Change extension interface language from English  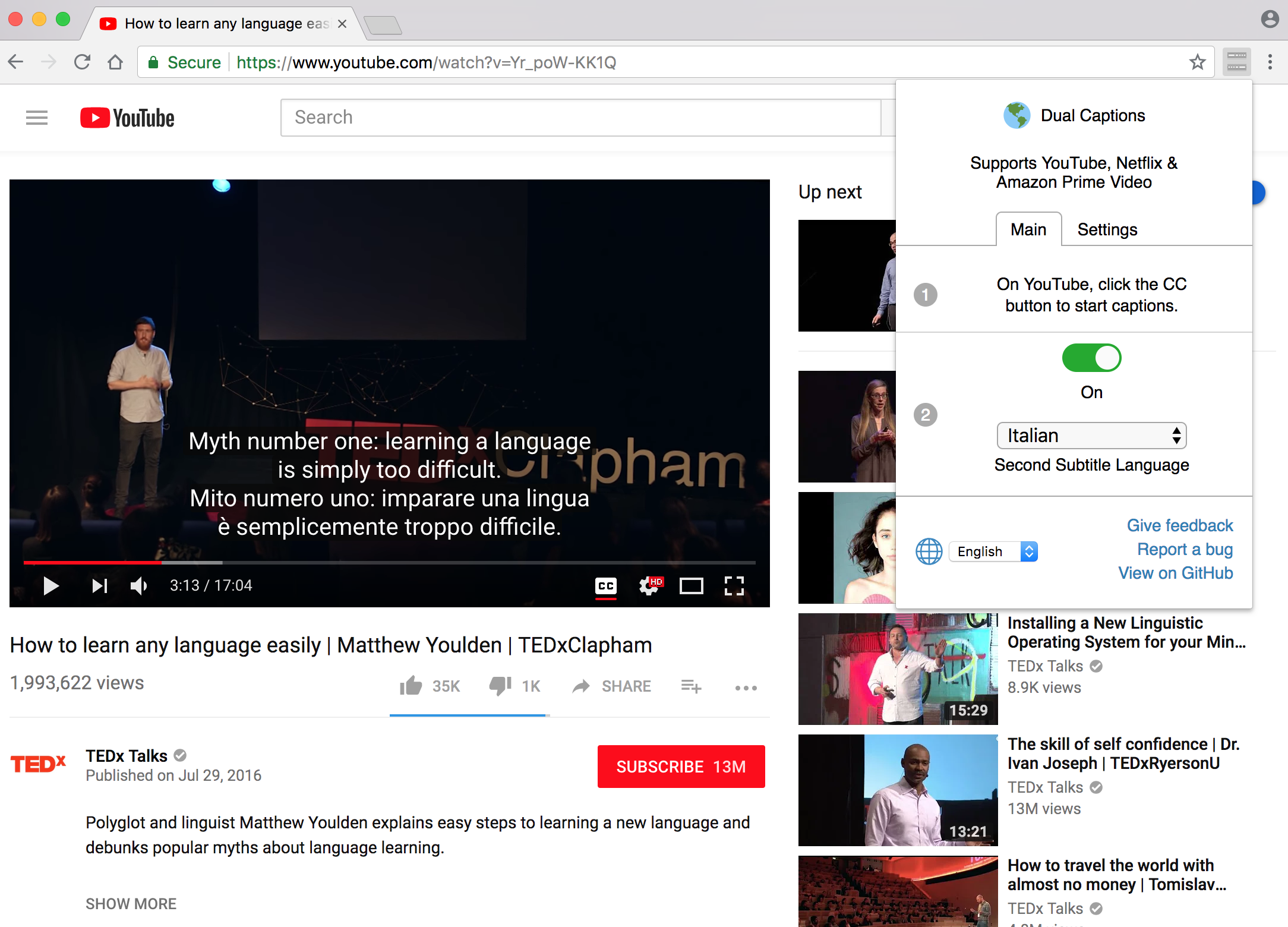pos(993,551)
